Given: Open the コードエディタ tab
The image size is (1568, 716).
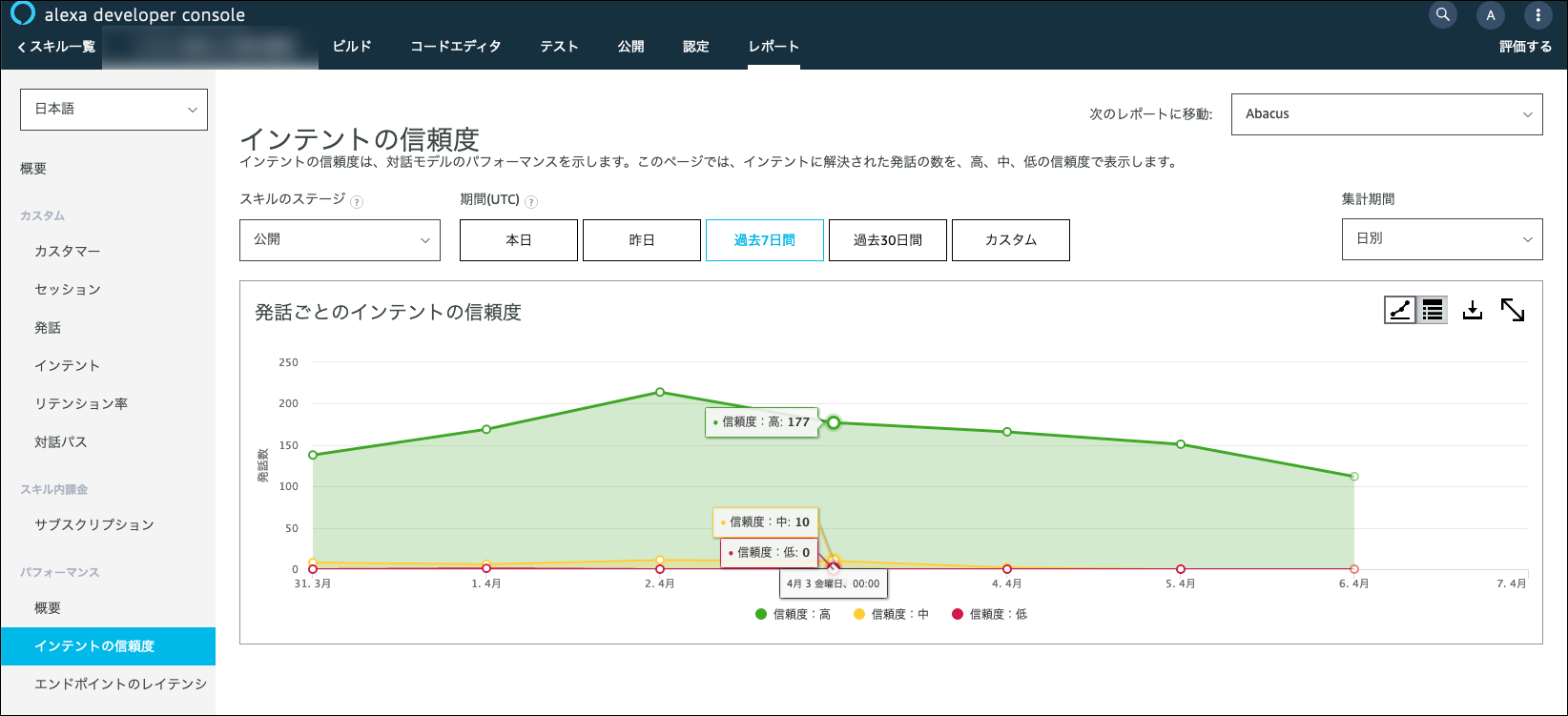Looking at the screenshot, I should click(x=456, y=46).
